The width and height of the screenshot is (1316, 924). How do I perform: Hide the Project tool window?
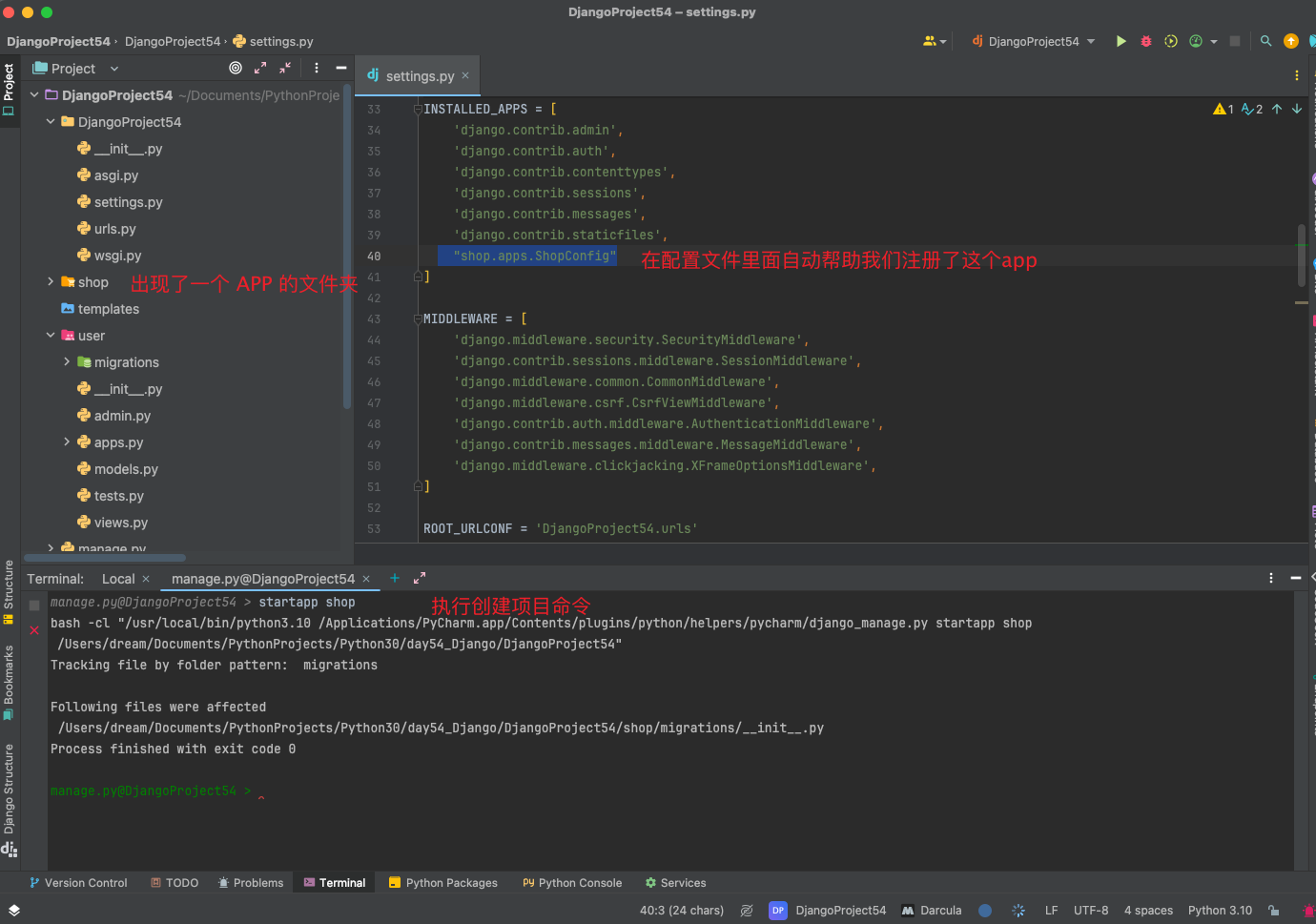(x=341, y=68)
